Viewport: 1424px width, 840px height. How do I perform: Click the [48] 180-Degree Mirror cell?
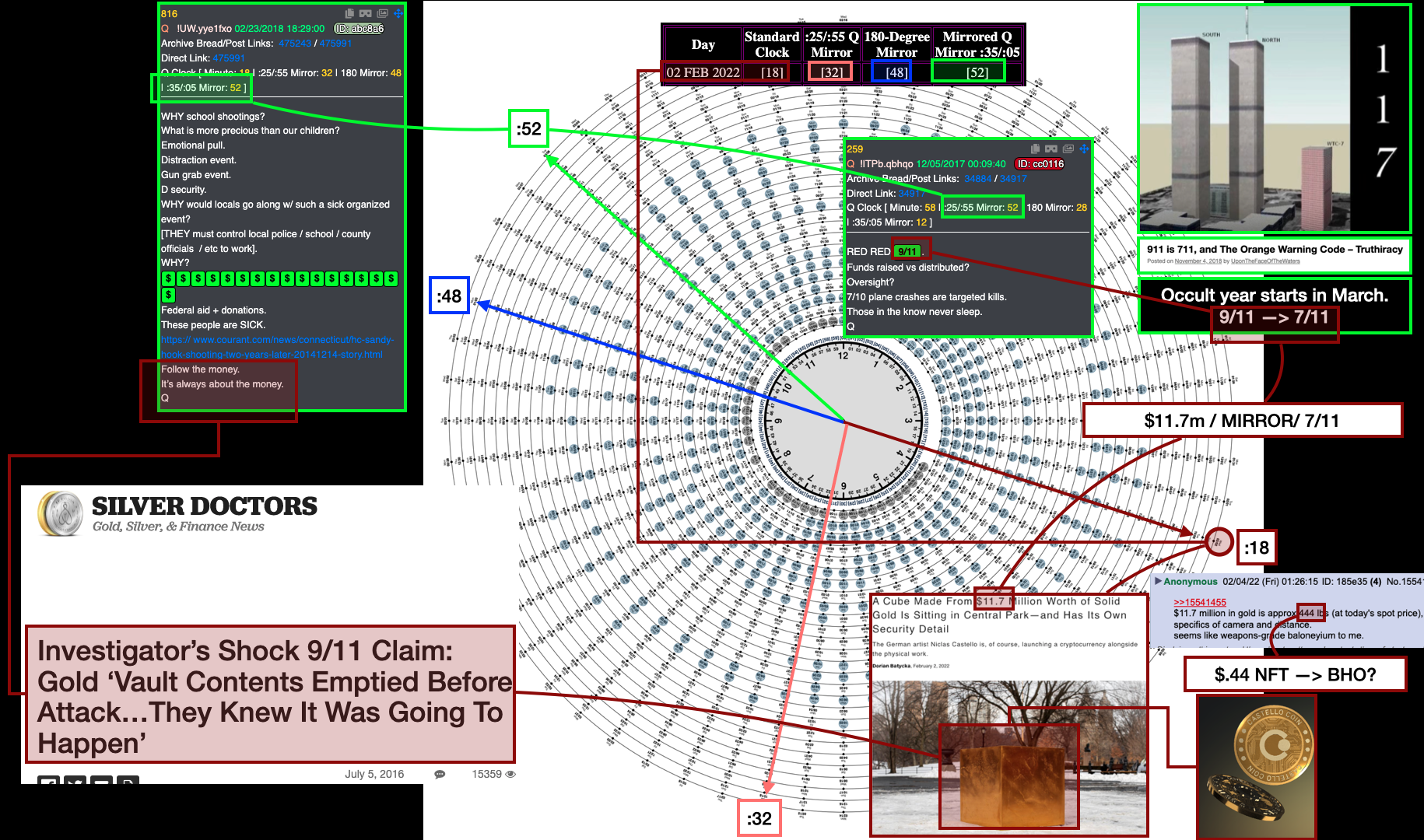[896, 72]
